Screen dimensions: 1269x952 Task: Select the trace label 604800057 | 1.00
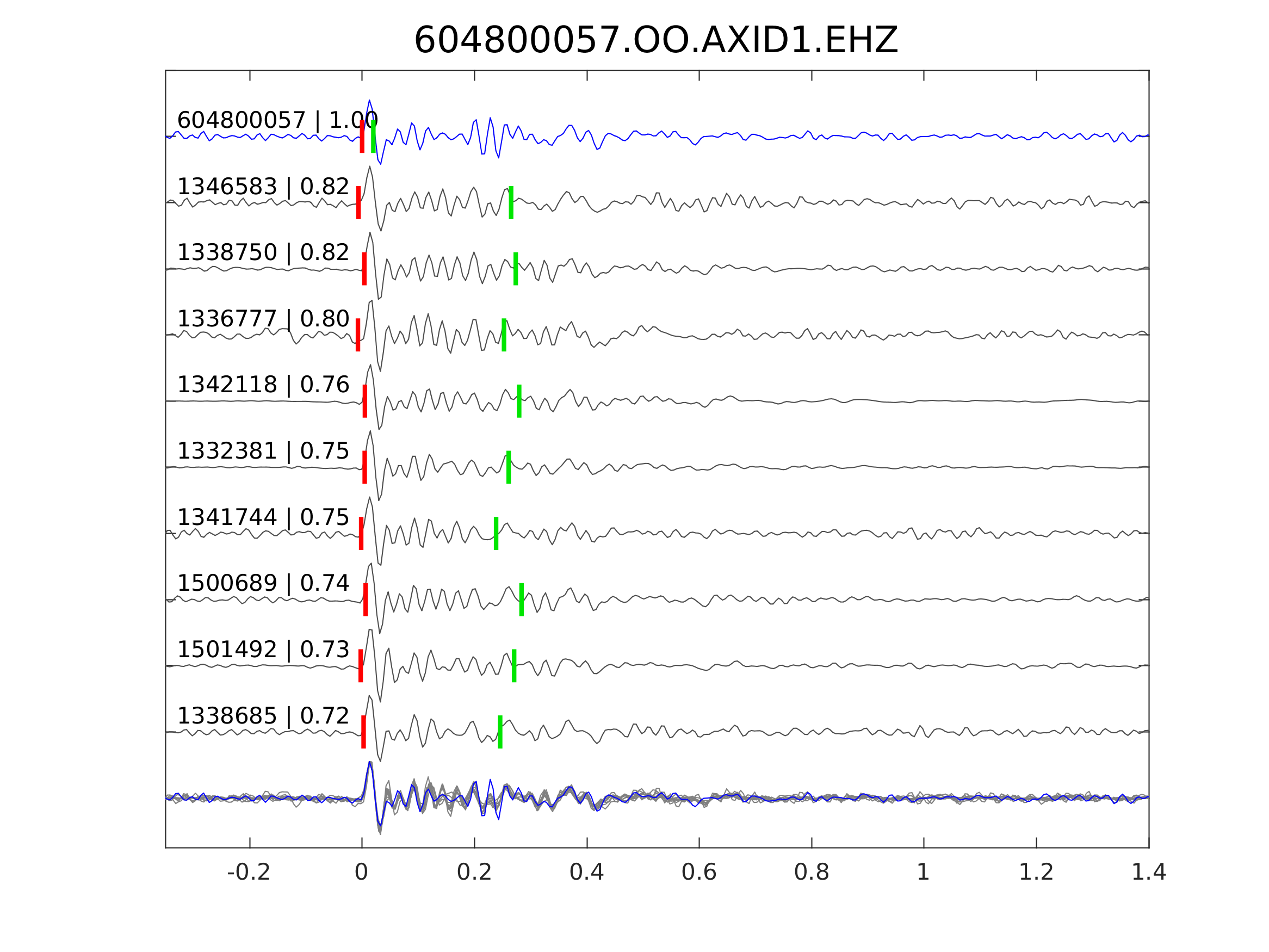click(x=277, y=121)
